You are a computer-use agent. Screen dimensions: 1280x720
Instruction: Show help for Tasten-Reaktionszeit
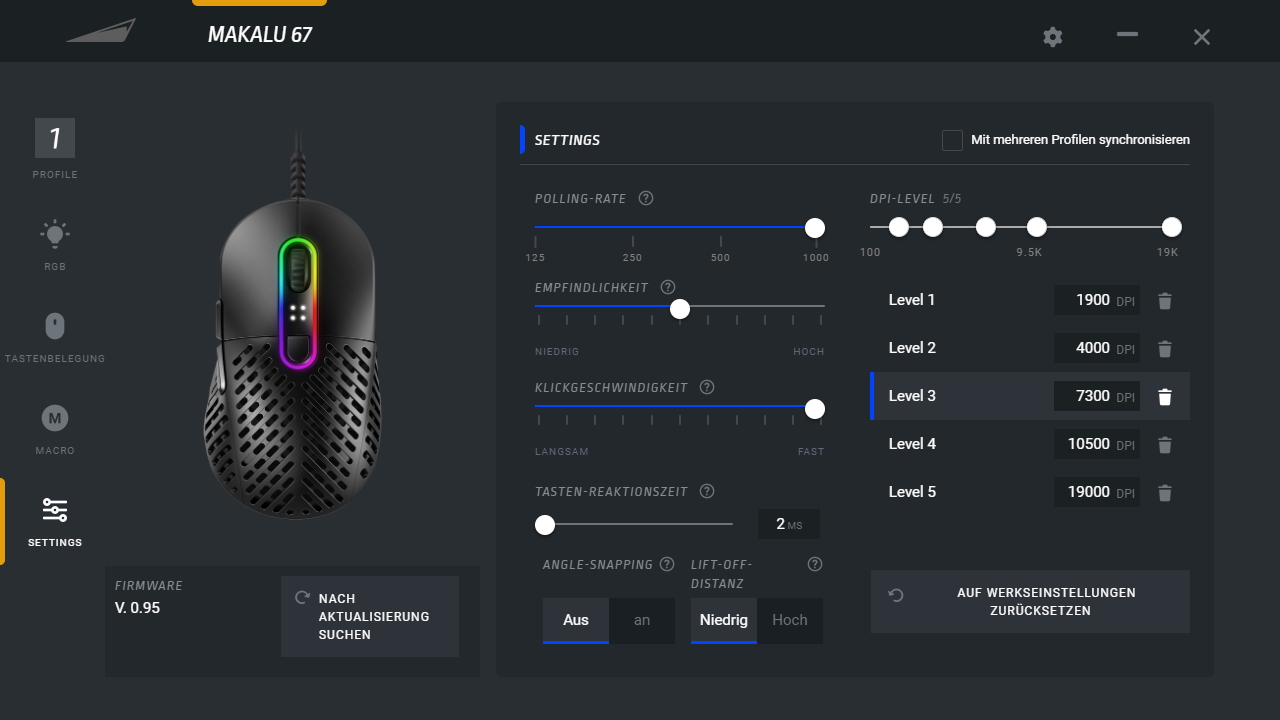click(x=707, y=491)
